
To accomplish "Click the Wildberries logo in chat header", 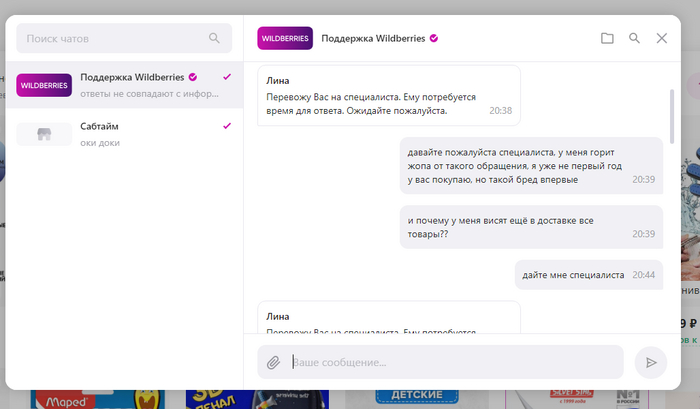I will coord(285,38).
